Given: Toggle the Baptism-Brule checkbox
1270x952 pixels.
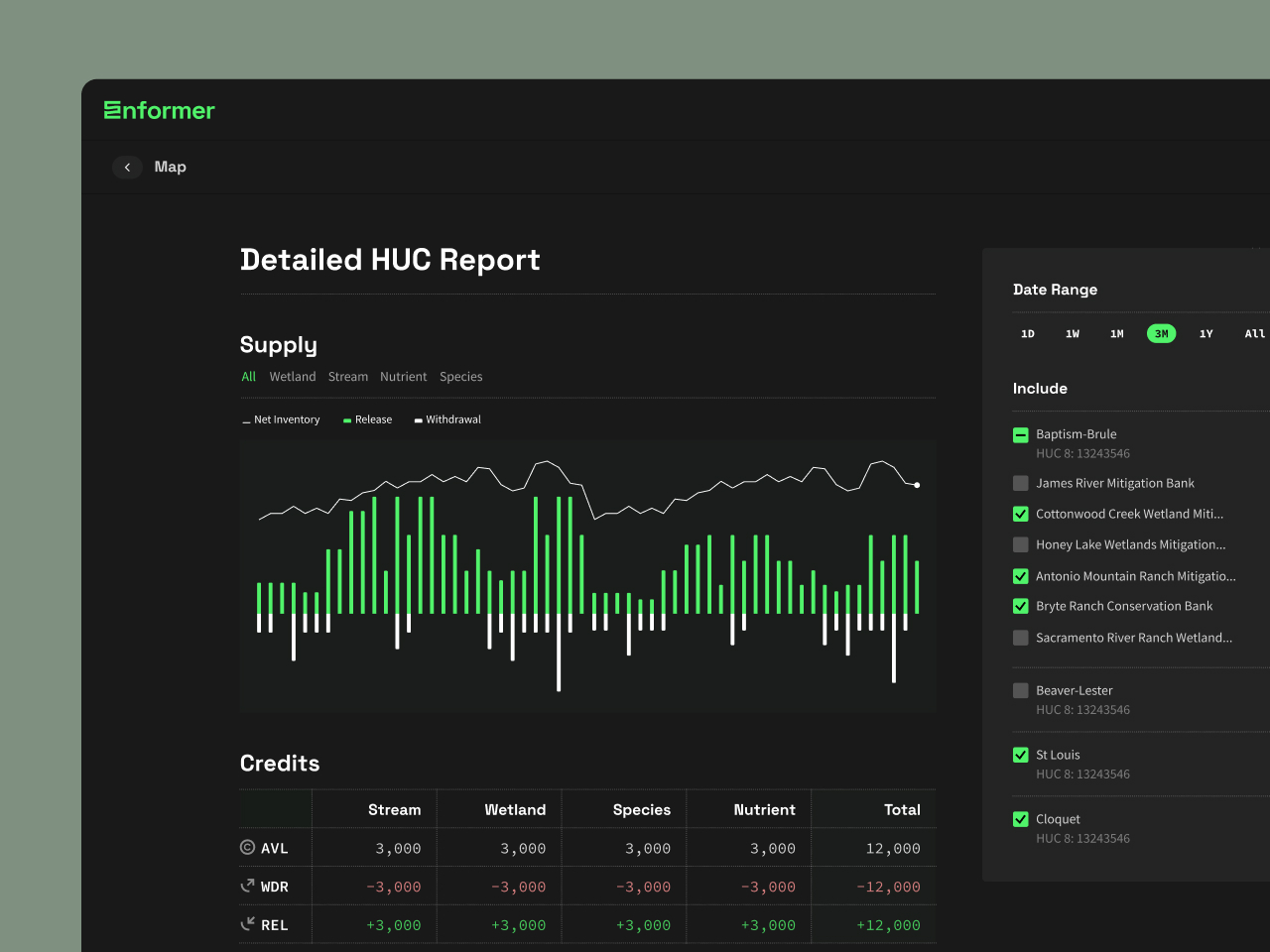Looking at the screenshot, I should pos(1021,434).
